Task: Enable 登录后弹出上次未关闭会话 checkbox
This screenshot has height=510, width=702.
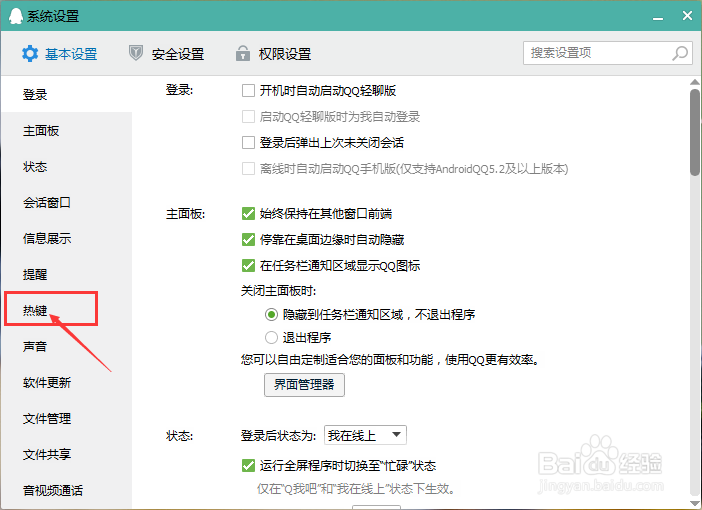Action: coord(248,142)
